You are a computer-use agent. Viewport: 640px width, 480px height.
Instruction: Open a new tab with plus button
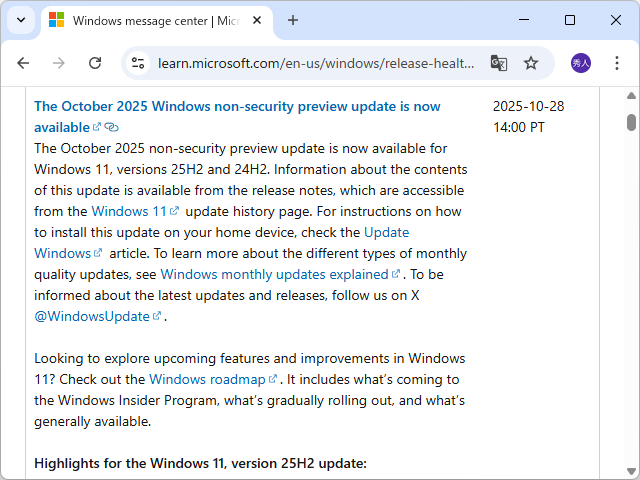(x=293, y=20)
